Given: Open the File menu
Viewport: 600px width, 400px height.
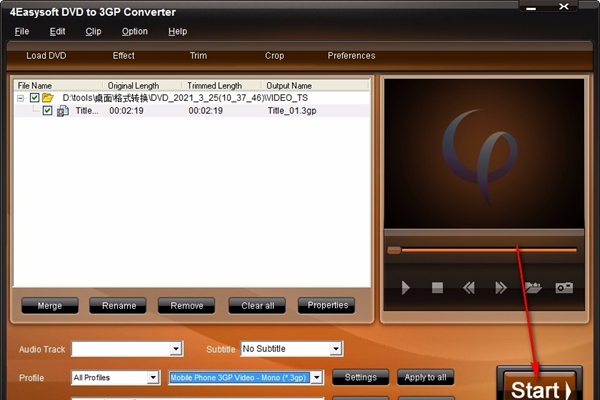Looking at the screenshot, I should [x=22, y=31].
